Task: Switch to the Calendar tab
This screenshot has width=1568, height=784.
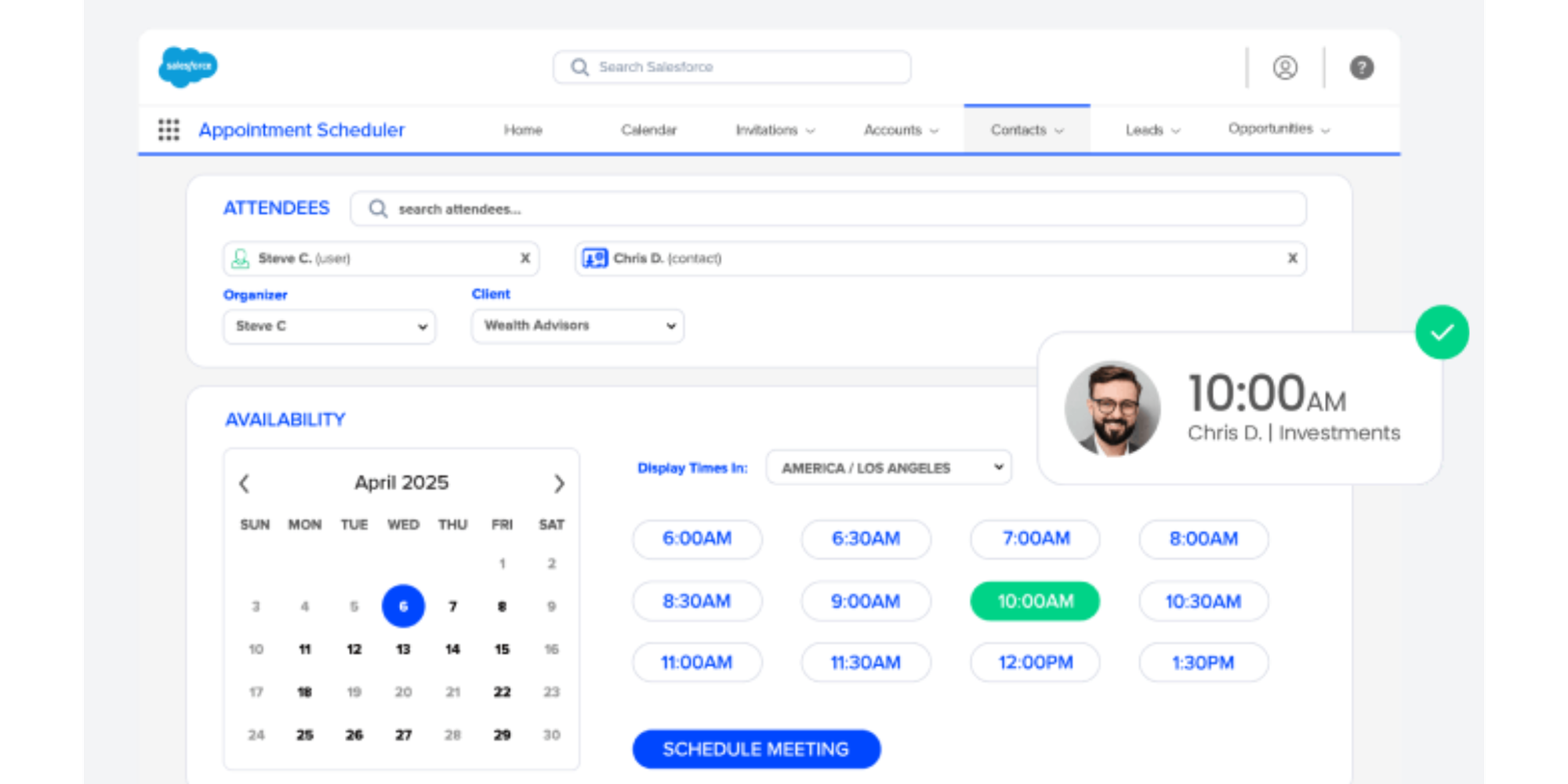Action: coord(648,130)
